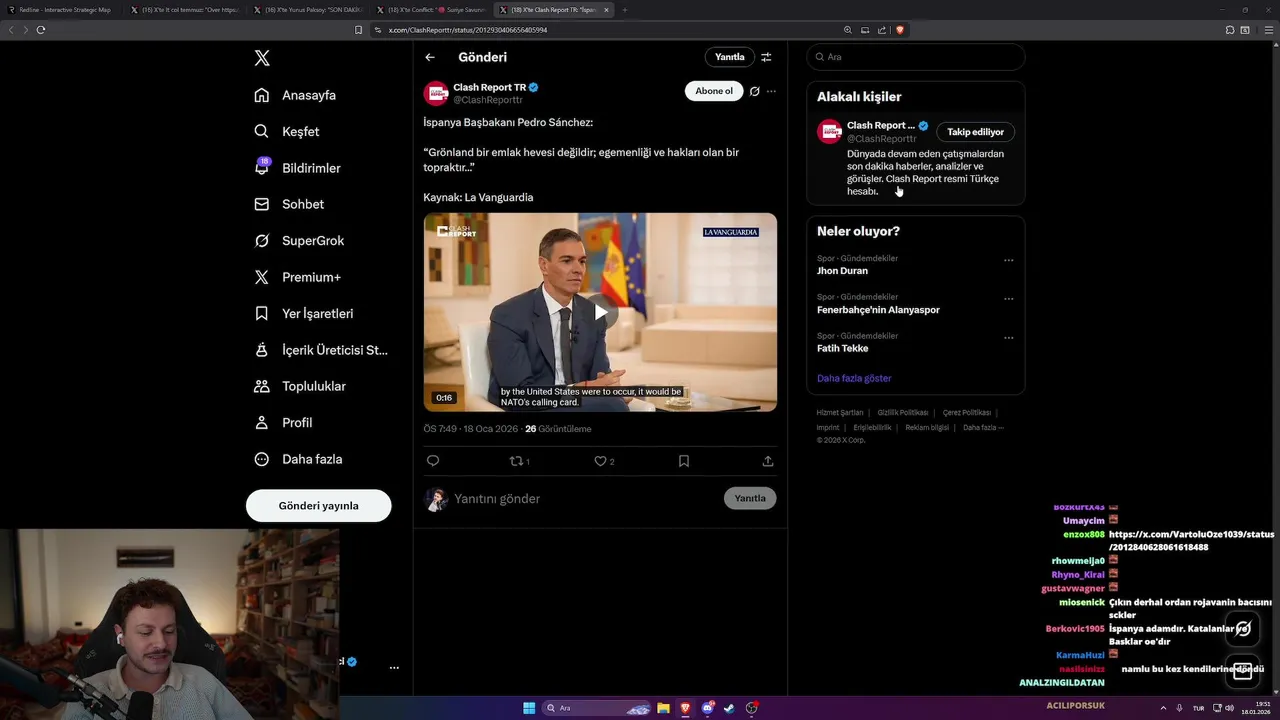Open Windows Start menu

[x=529, y=708]
